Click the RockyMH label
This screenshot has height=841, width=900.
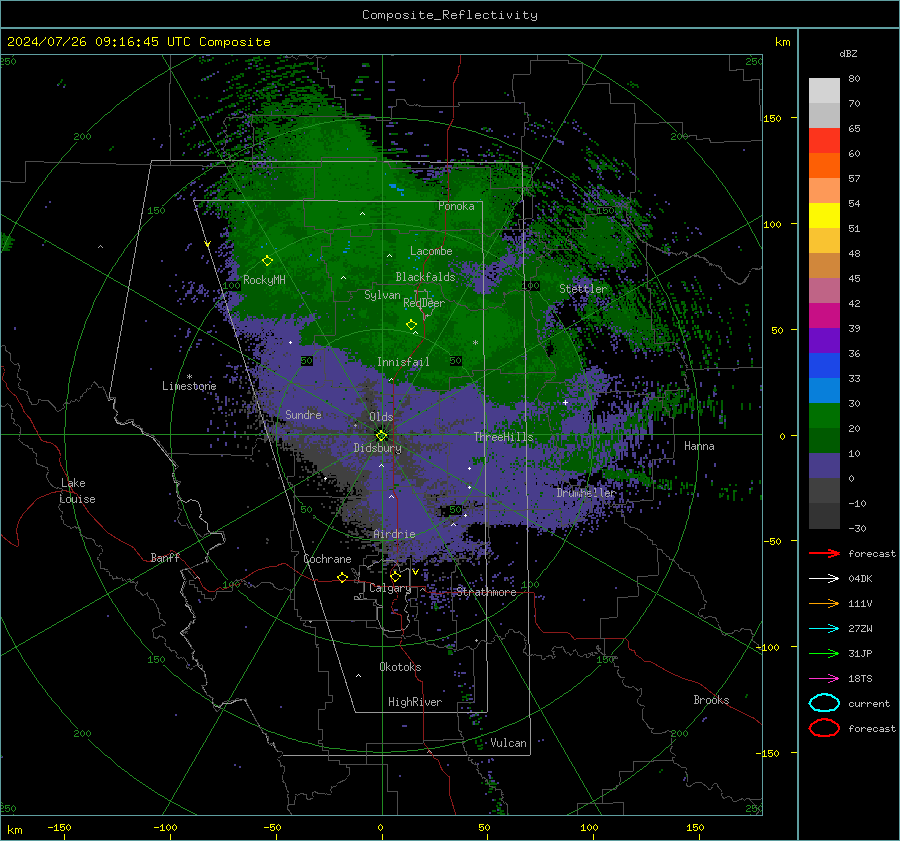coord(264,280)
